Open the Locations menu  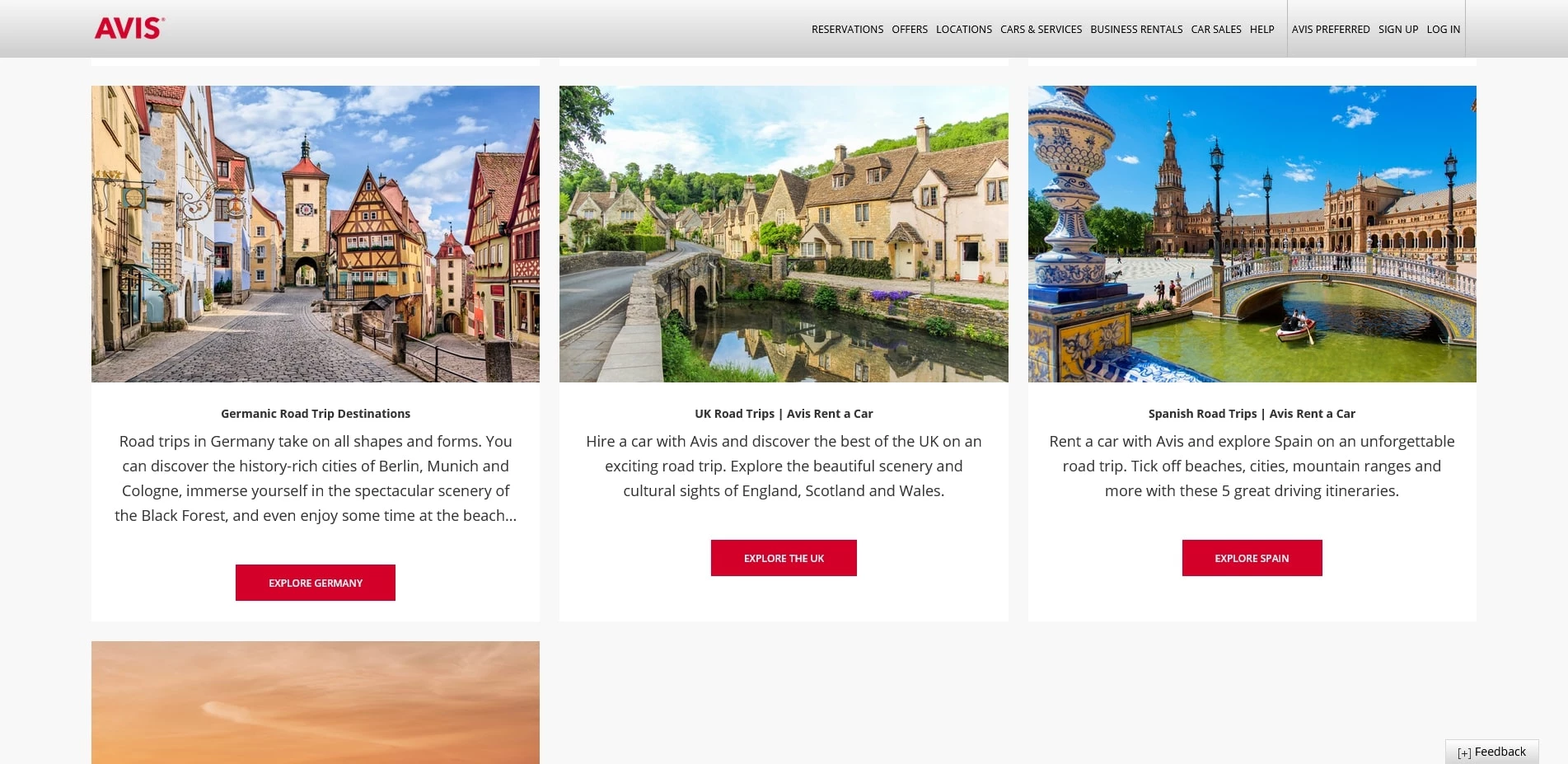coord(964,30)
